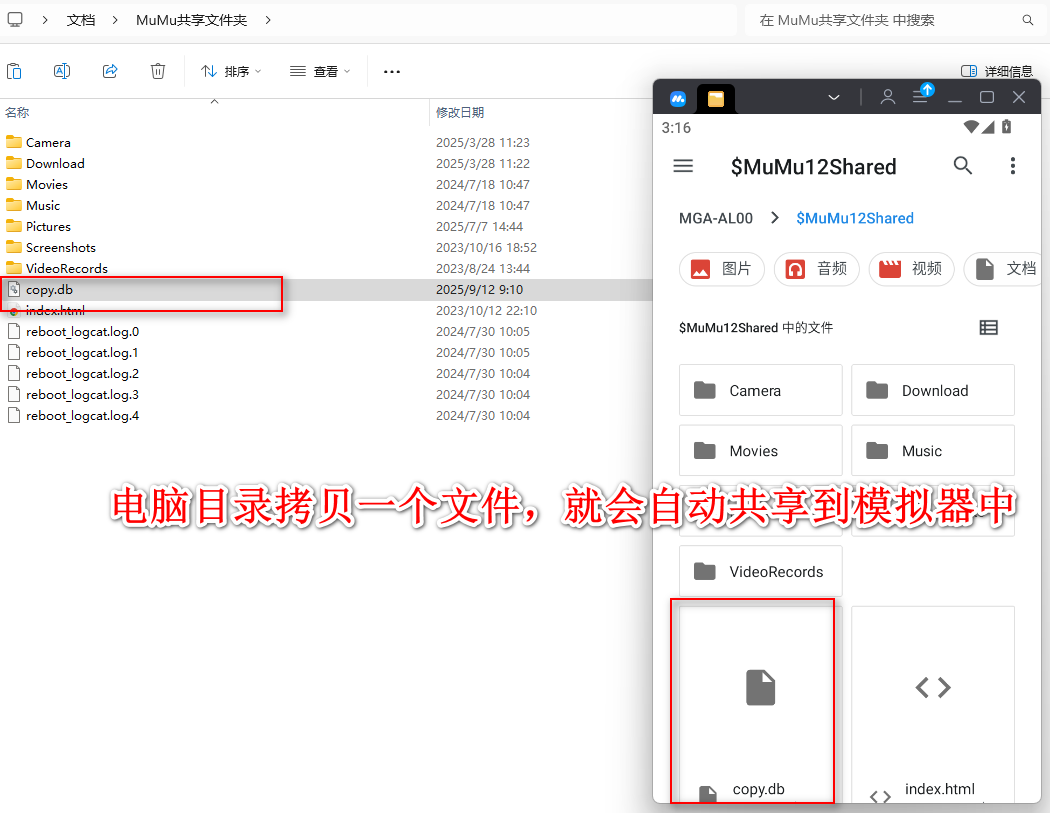Click the delete trash icon in Explorer

click(x=158, y=71)
